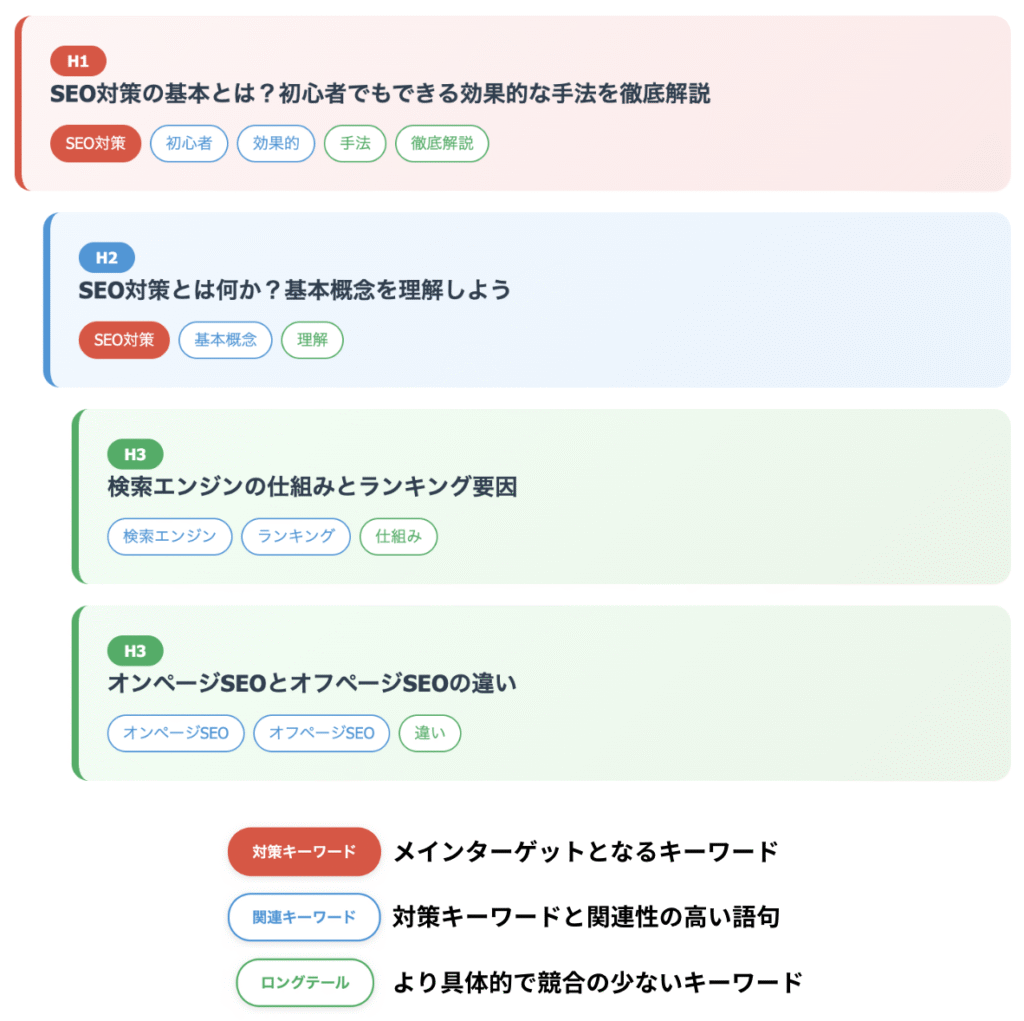Select the red SEO対策 tag under H1
Image resolution: width=1024 pixels, height=1021 pixels.
click(x=95, y=143)
